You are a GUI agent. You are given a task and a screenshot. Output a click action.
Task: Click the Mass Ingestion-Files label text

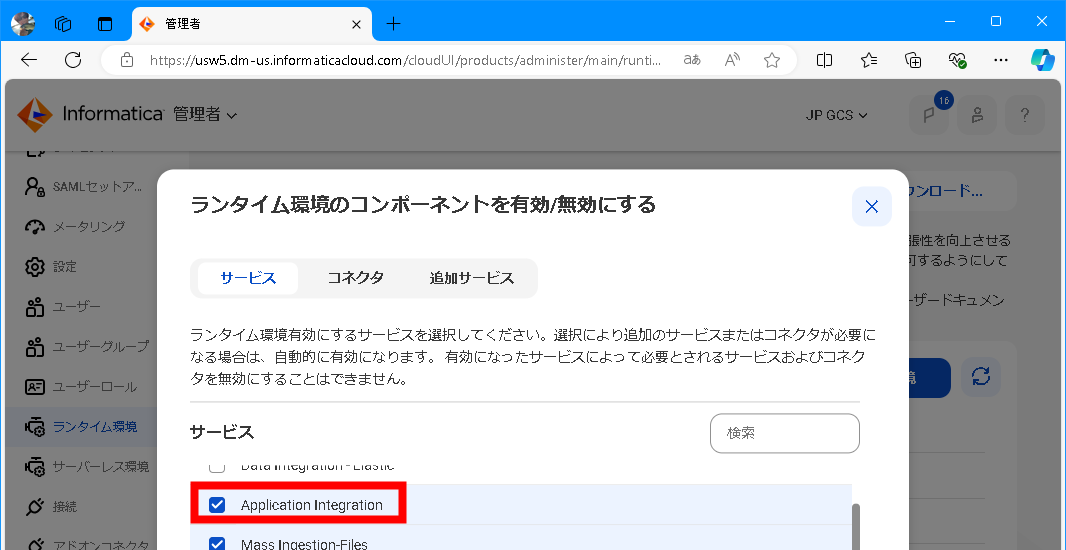pyautogui.click(x=304, y=544)
